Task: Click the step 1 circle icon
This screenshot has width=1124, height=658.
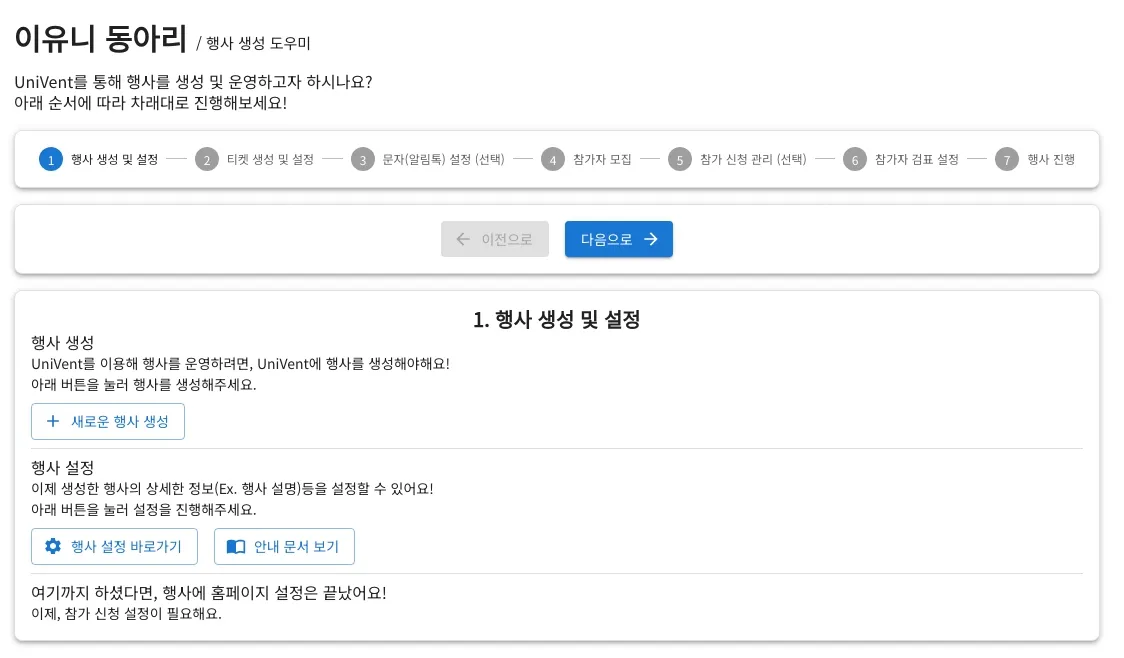Action: (x=51, y=160)
